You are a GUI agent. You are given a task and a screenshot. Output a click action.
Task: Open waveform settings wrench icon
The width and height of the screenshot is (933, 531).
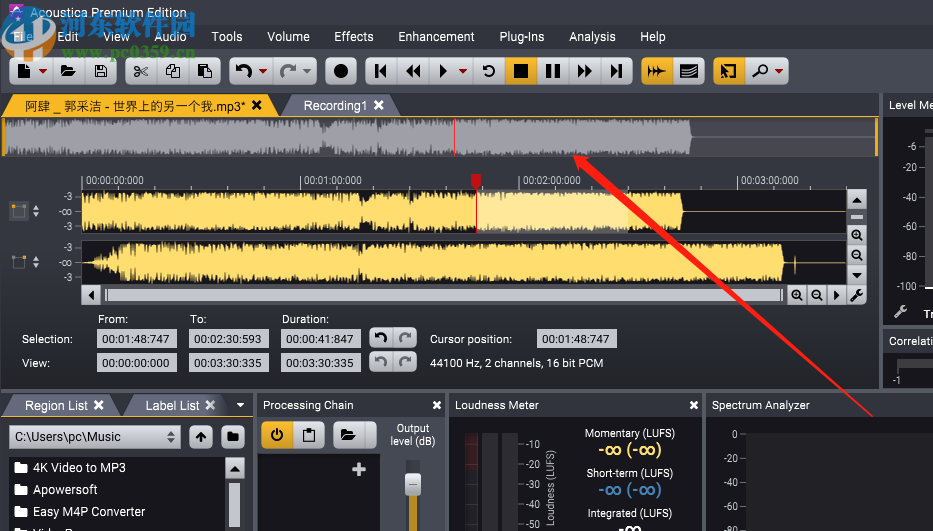pos(857,295)
